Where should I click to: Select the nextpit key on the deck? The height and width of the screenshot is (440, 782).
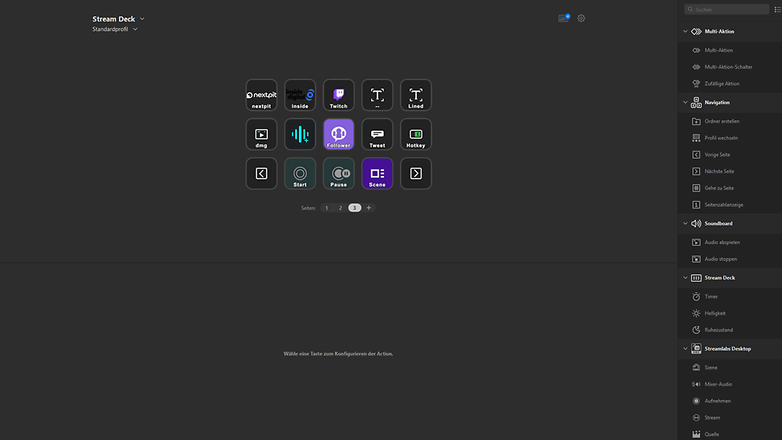261,95
